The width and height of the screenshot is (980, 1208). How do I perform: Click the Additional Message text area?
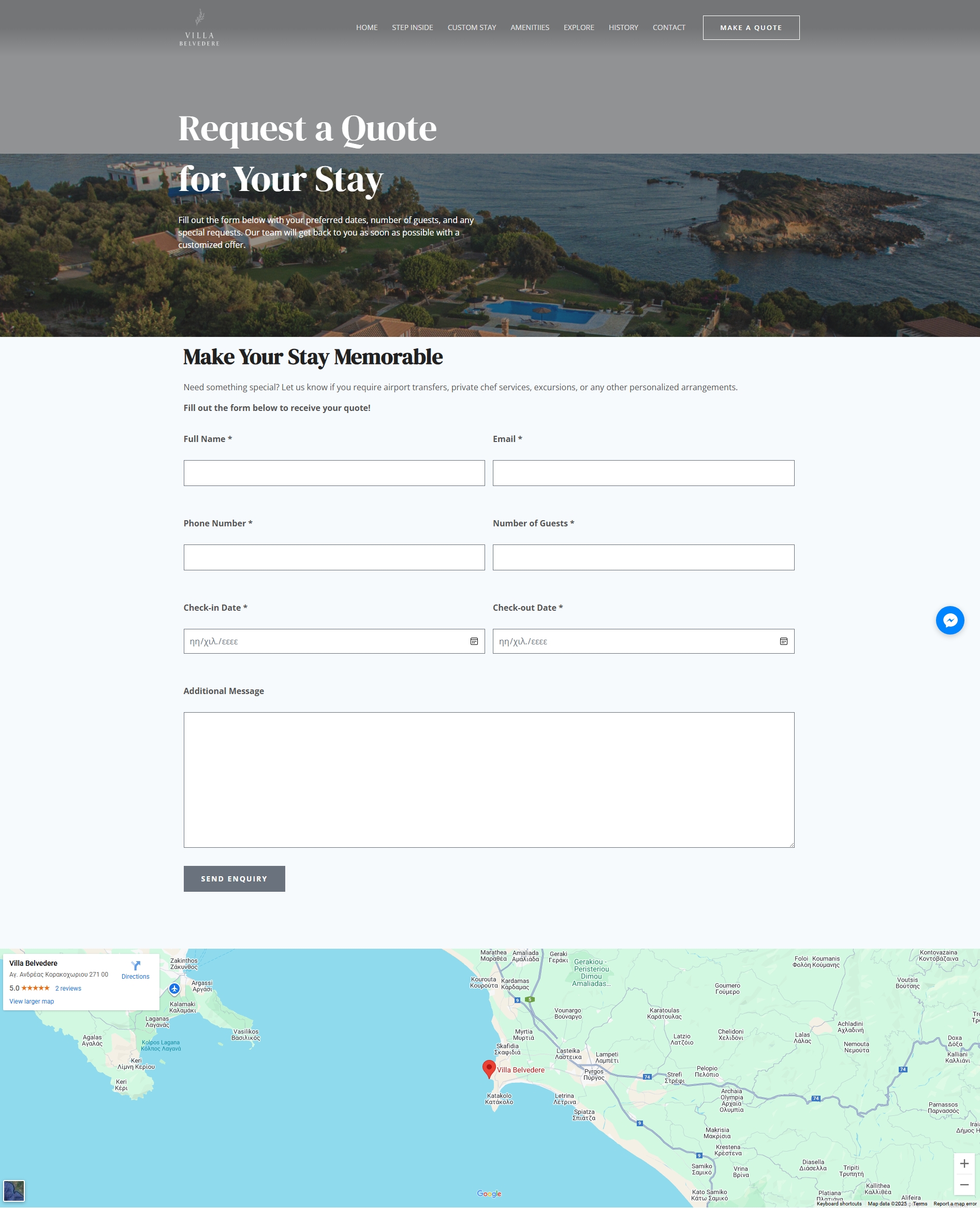click(489, 780)
